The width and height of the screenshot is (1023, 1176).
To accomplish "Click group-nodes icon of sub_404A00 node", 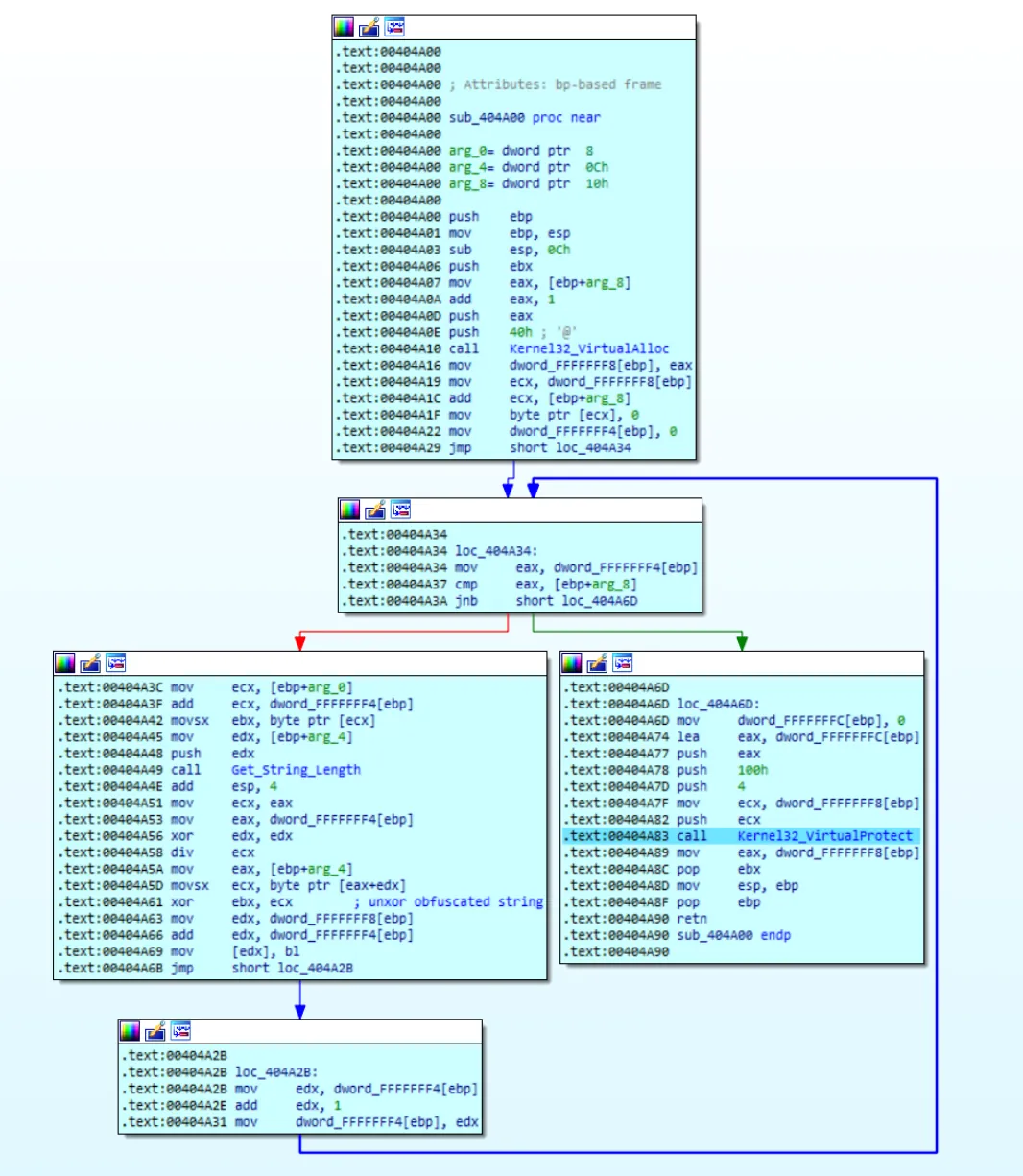I will coord(394,27).
